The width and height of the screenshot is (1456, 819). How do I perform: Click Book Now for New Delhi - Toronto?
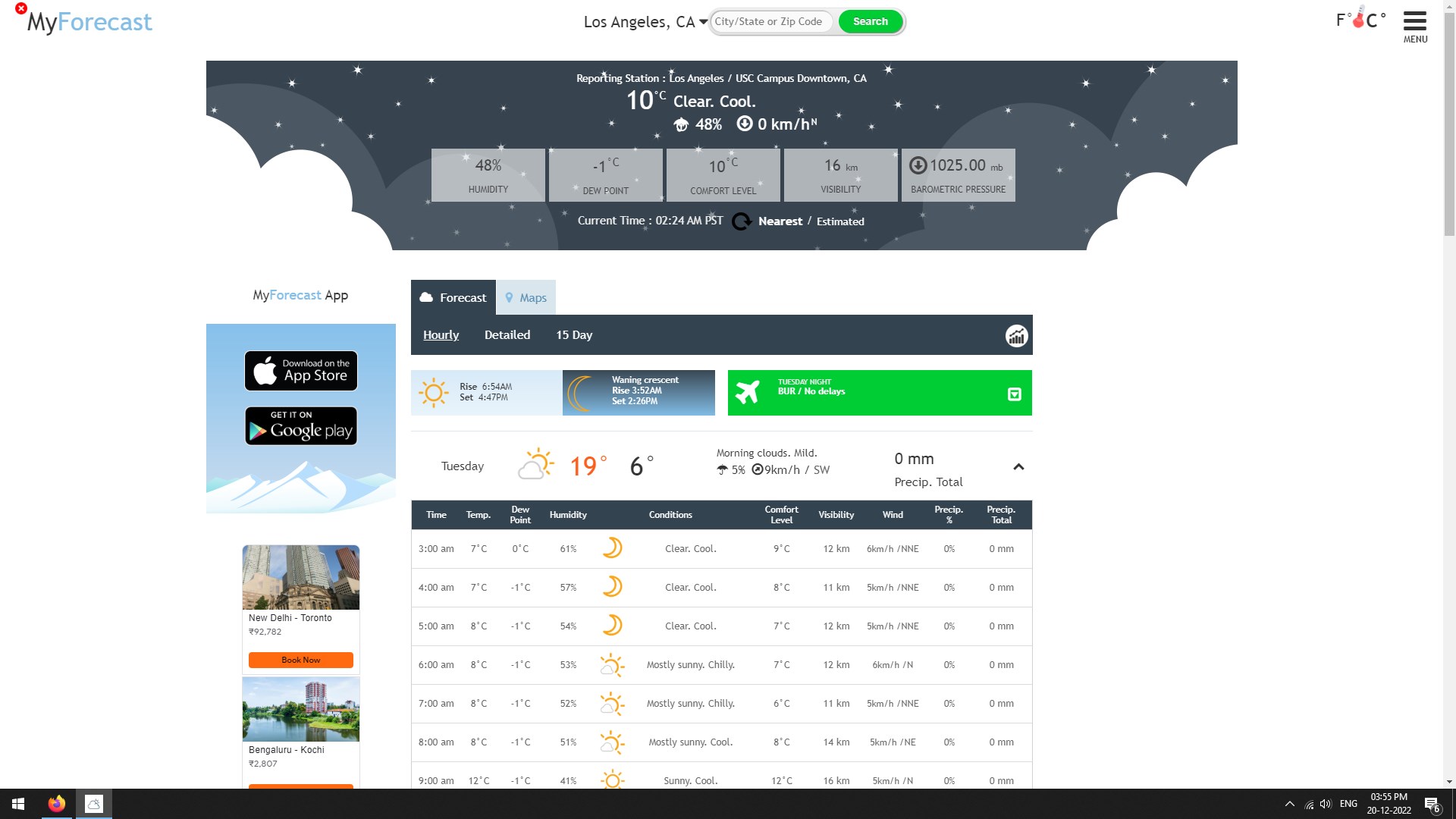[x=300, y=660]
